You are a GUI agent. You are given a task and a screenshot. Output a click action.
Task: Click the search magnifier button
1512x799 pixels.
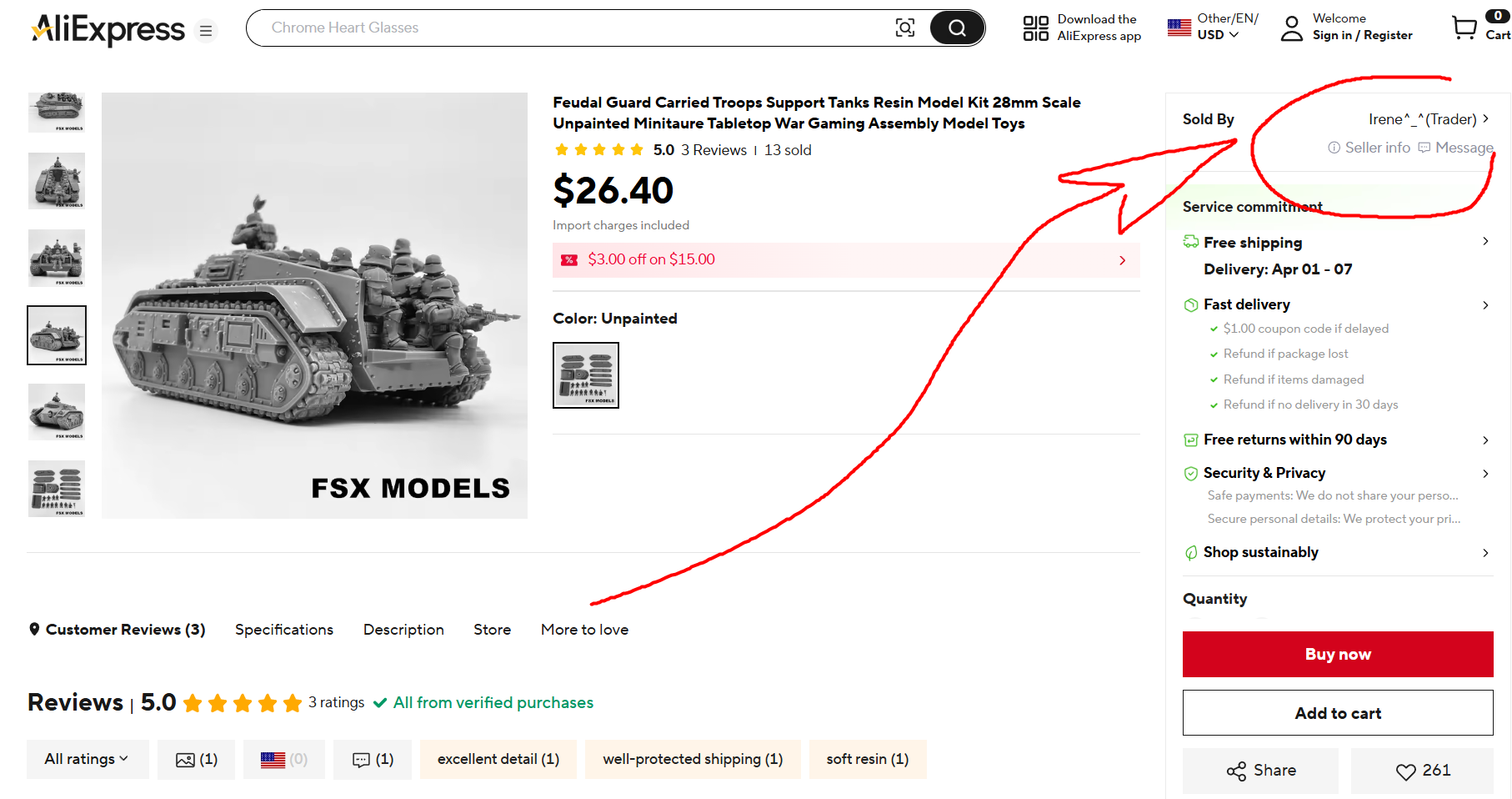click(x=957, y=28)
